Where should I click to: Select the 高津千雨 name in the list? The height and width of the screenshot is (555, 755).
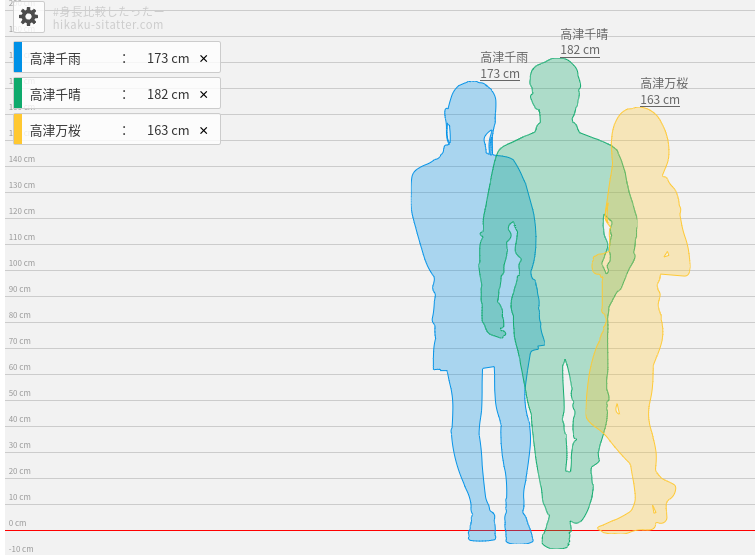click(x=56, y=59)
